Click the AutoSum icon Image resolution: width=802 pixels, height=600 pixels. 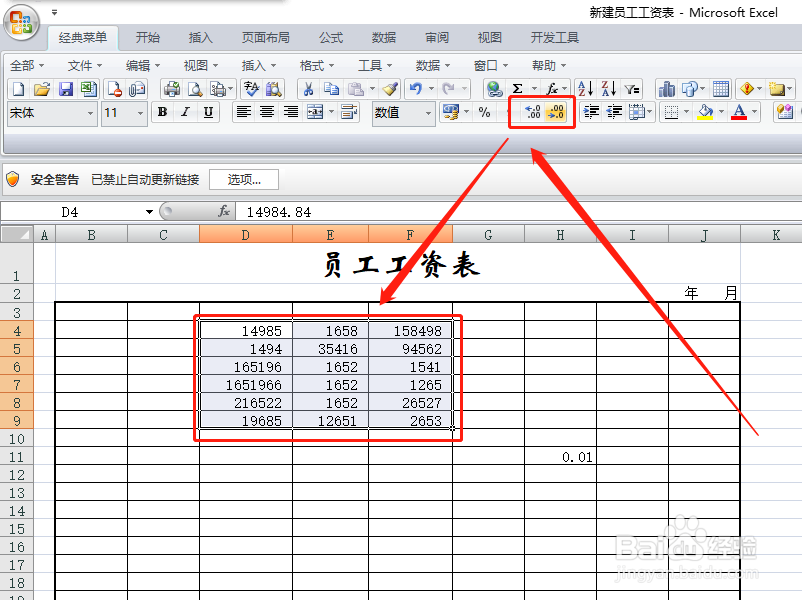click(518, 90)
